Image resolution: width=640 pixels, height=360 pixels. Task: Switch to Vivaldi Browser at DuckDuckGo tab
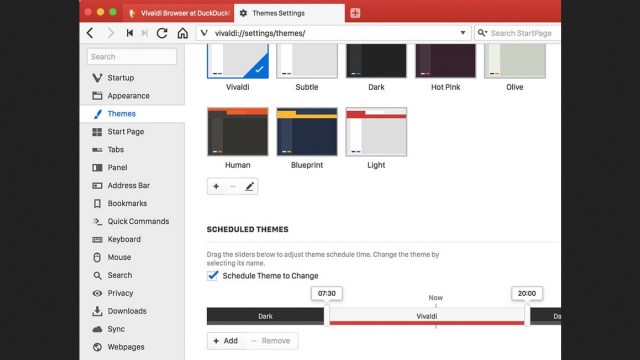click(x=178, y=13)
